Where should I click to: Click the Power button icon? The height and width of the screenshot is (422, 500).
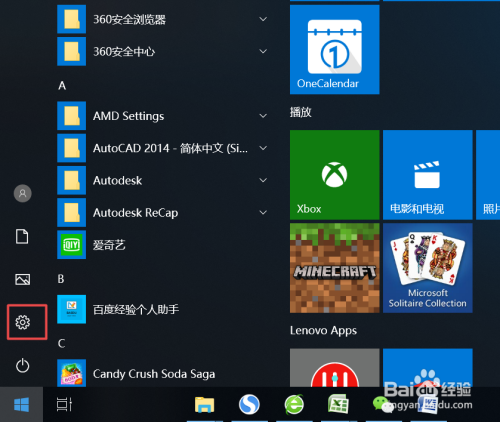(x=23, y=365)
